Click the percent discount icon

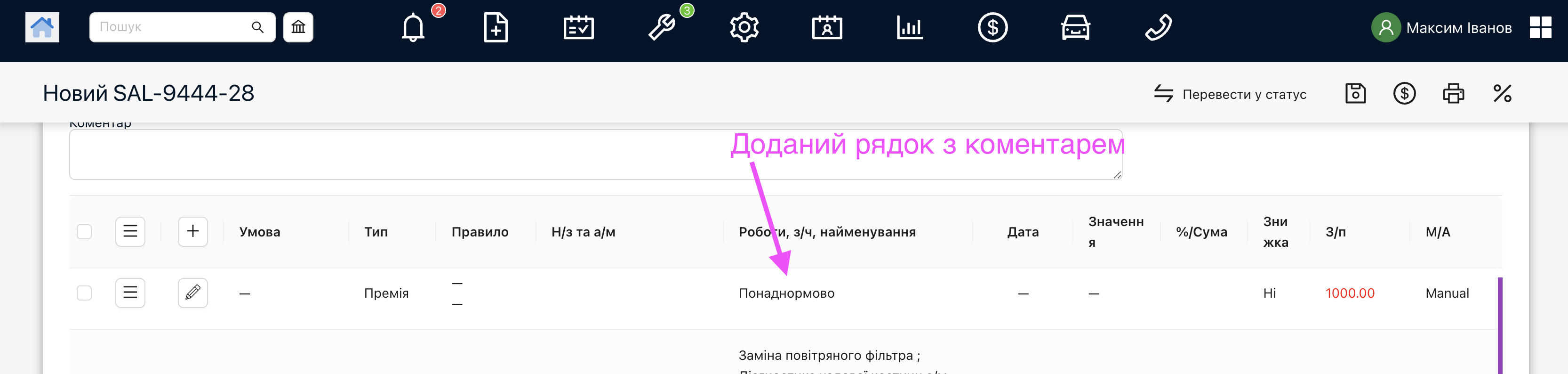1502,94
